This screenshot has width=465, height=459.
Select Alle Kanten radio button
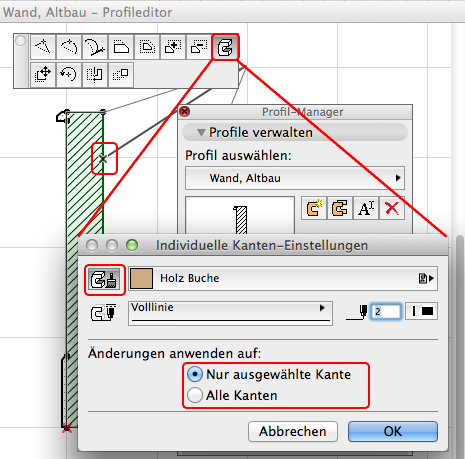coord(195,395)
